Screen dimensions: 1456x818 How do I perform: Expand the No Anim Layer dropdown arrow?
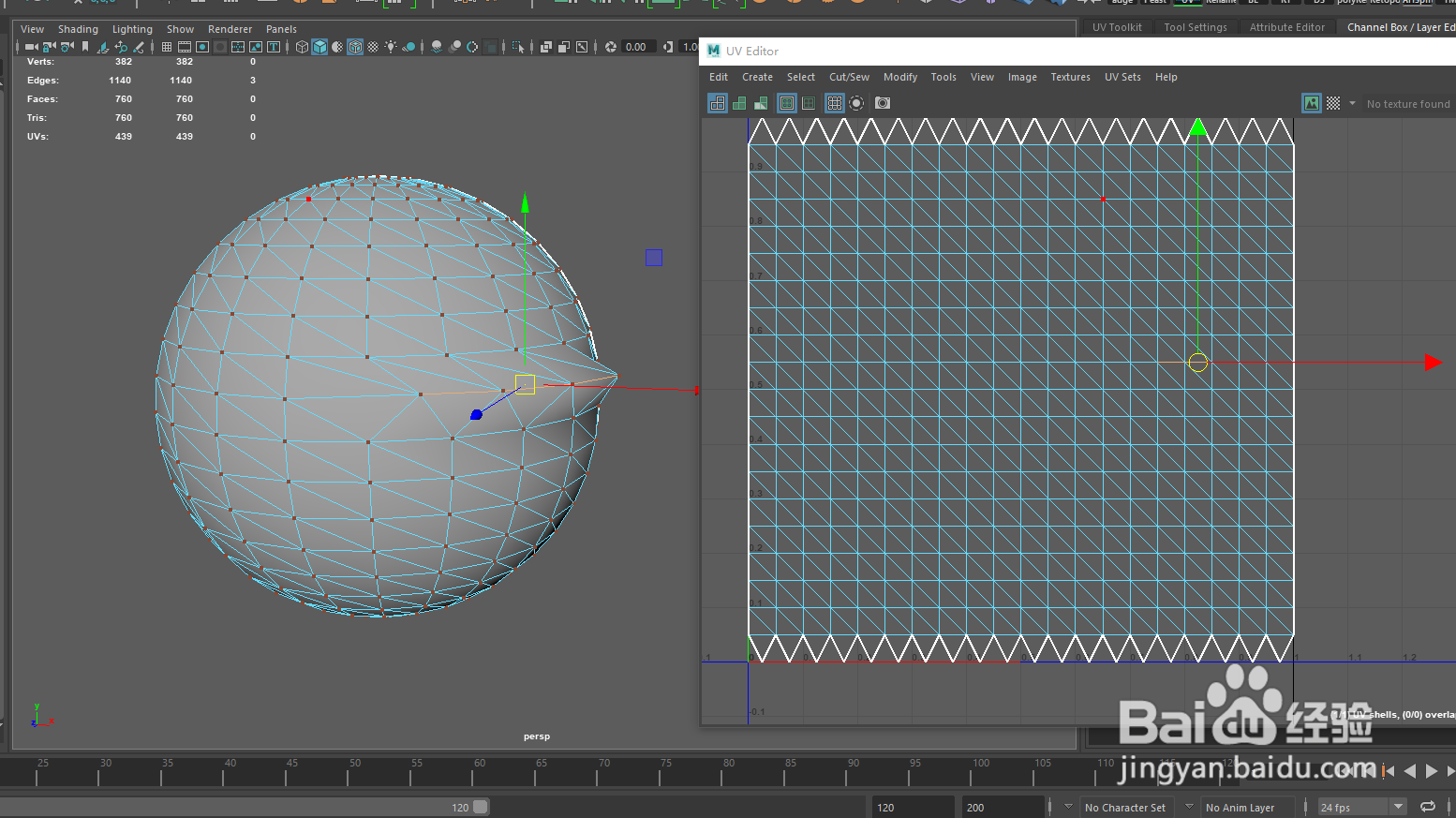pyautogui.click(x=1189, y=806)
